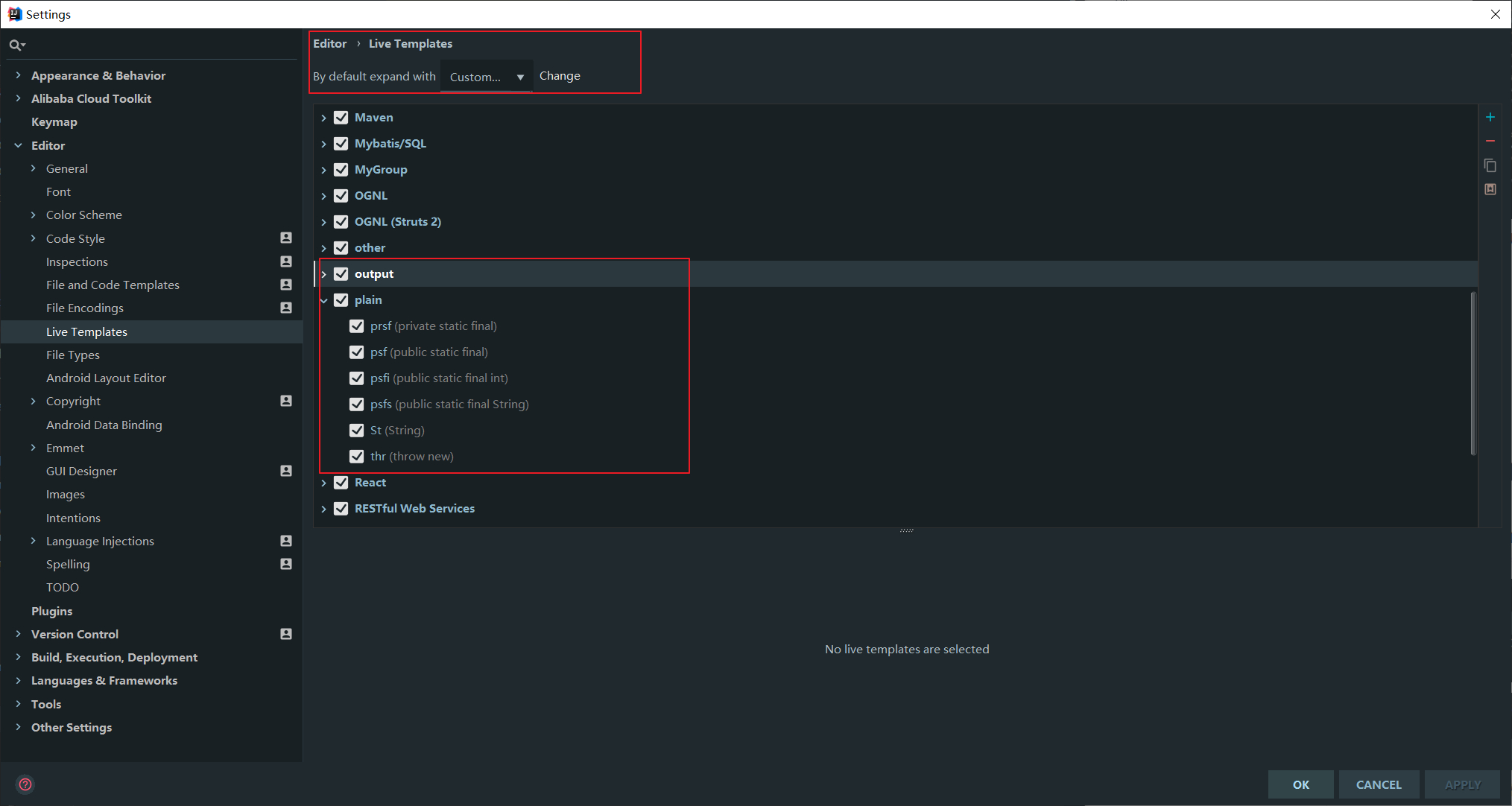Viewport: 1512px width, 806px height.
Task: Collapse the plain template group
Action: click(323, 300)
